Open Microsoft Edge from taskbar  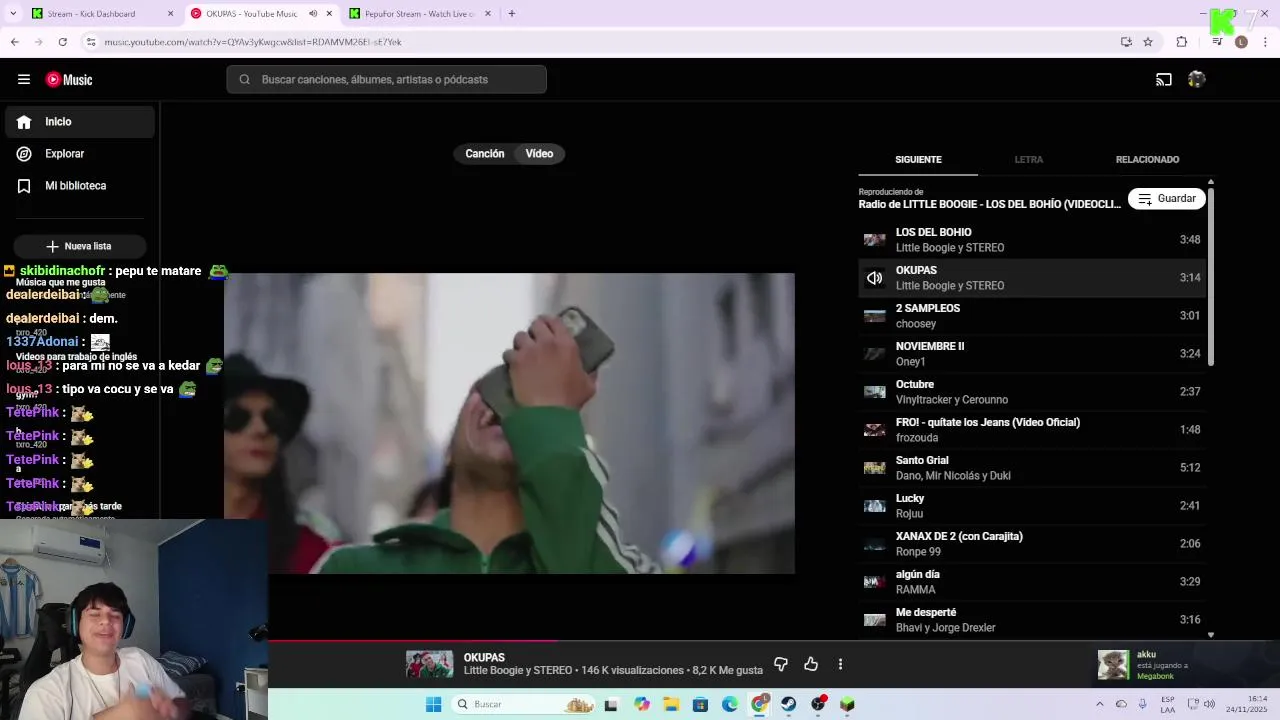(730, 705)
